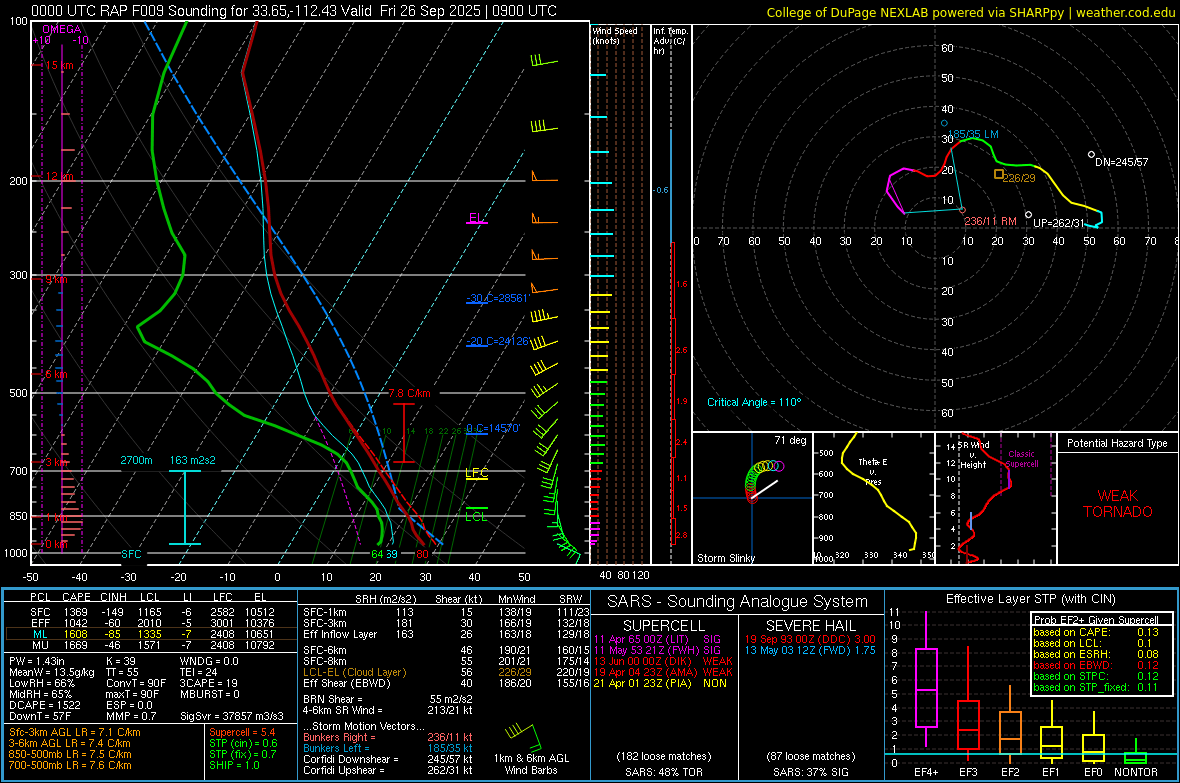
Task: Click the 2700m effective inflow label
Action: tap(136, 460)
